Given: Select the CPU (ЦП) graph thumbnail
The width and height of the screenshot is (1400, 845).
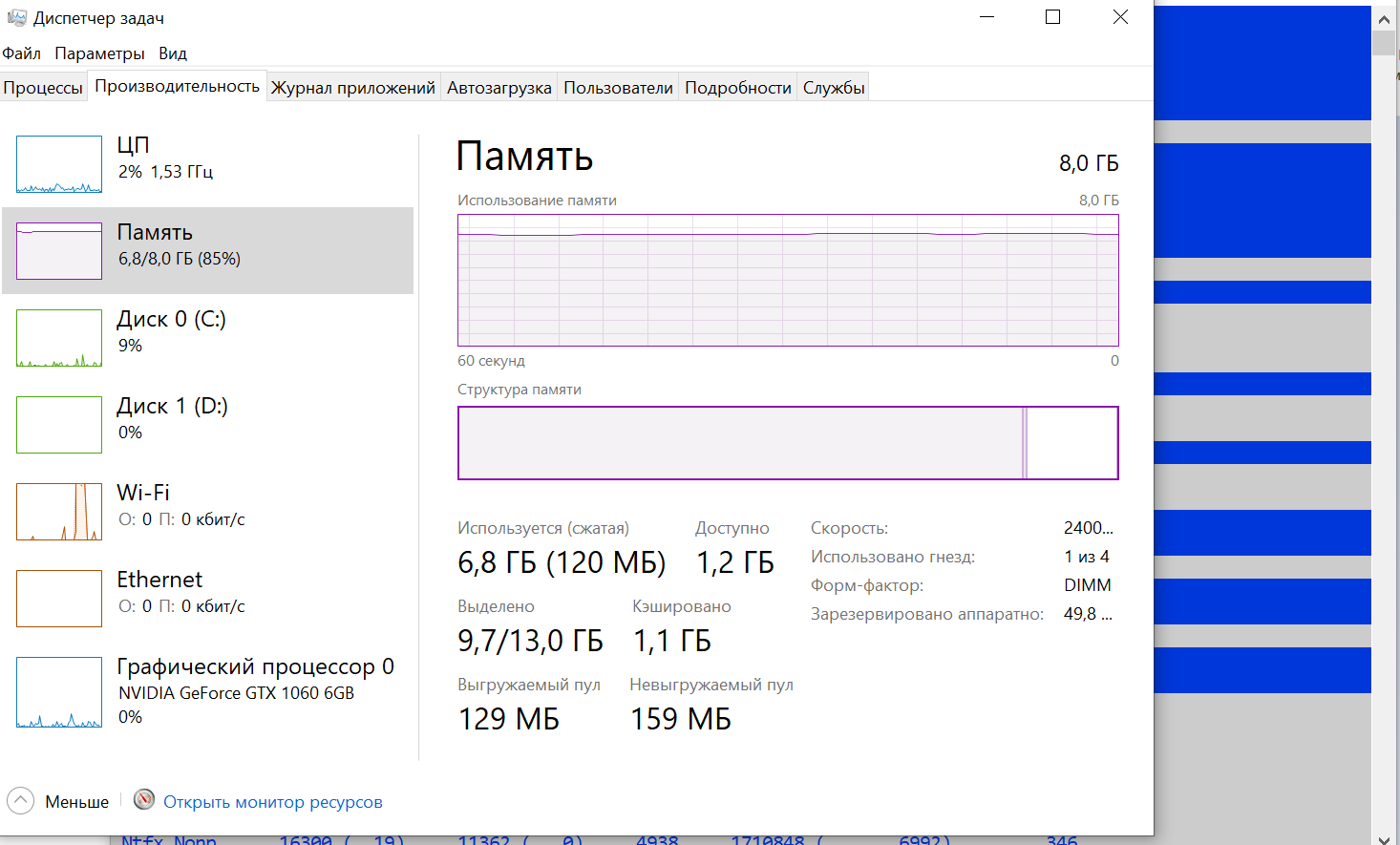Looking at the screenshot, I should click(59, 164).
